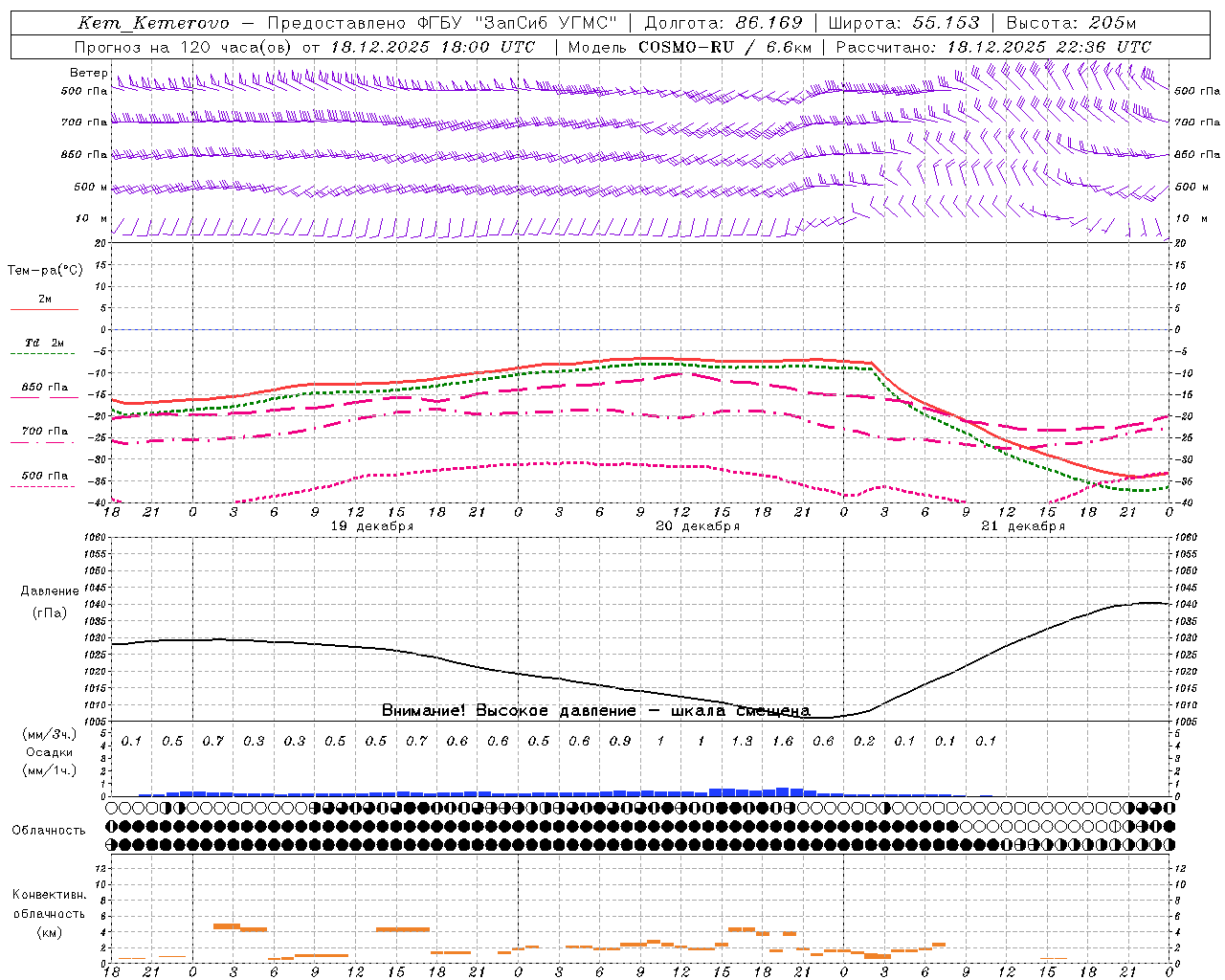The height and width of the screenshot is (980, 1225).
Task: Click 'Модель COSMO-RU / 6.6км' text
Action: coord(690,47)
